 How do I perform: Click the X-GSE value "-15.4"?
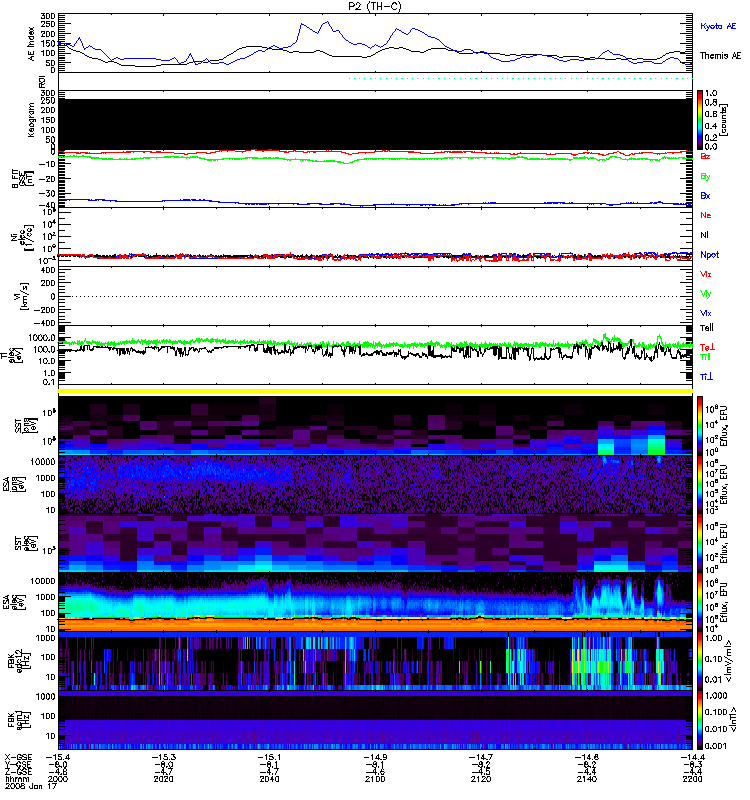pyautogui.click(x=58, y=757)
